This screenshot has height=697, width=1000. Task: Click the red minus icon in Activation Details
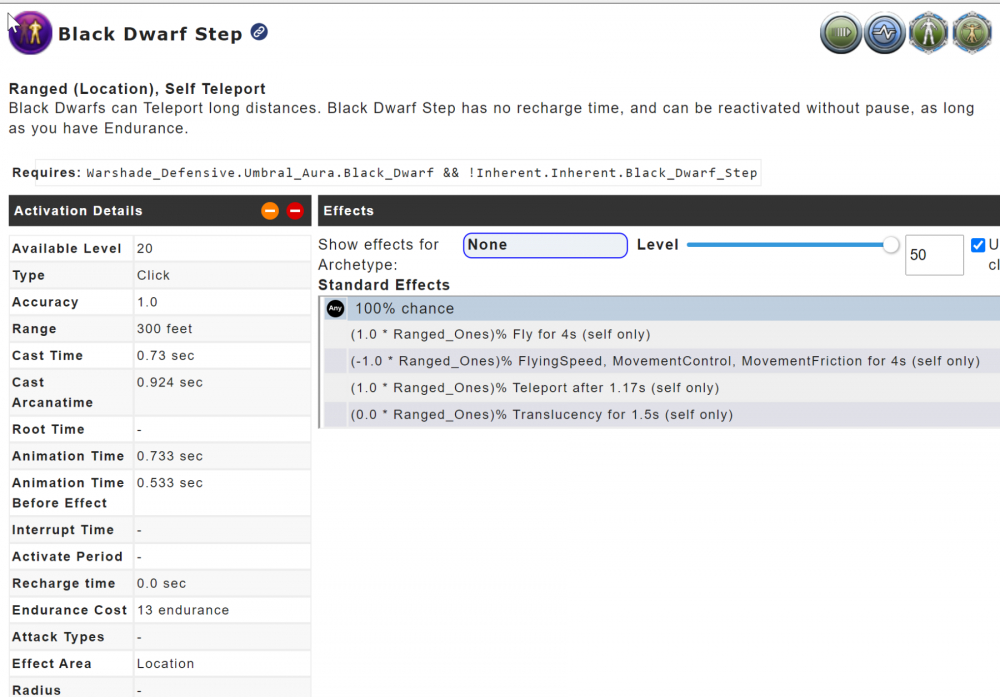pos(295,211)
